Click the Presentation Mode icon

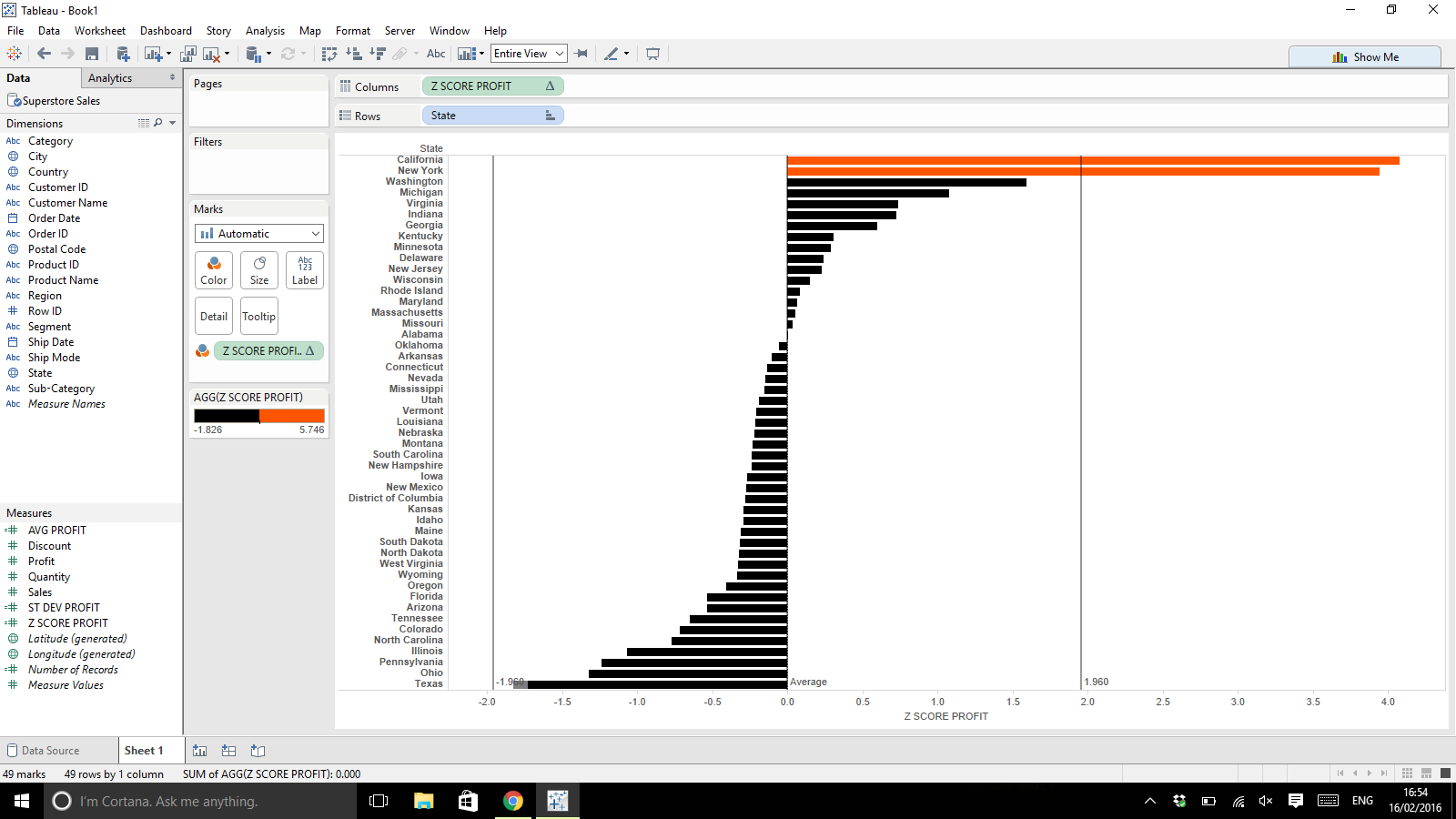tap(652, 54)
